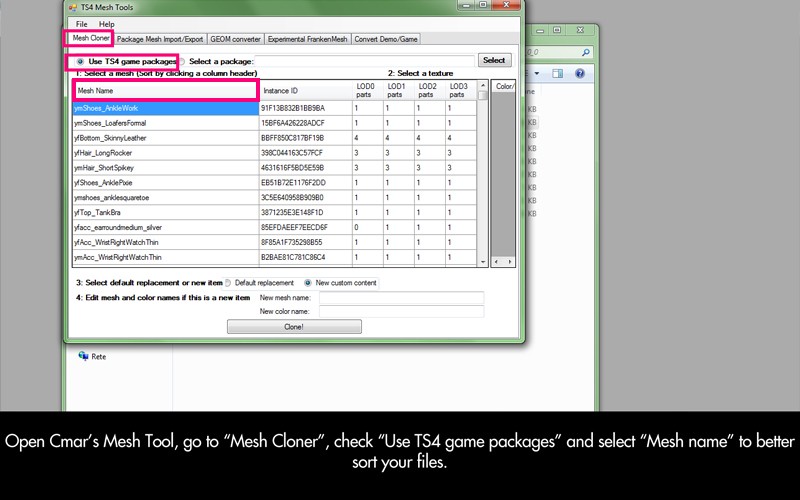Maximize the TS4 Mesh Tools window
Viewport: 800px width, 500px height.
[x=483, y=5]
